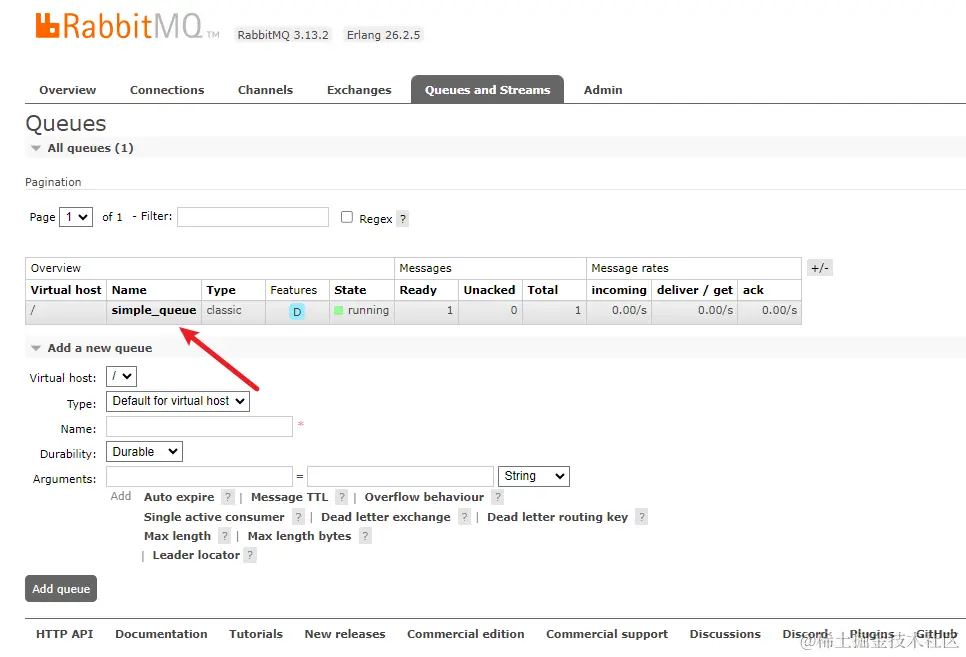Open the HTTP API footer link

(65, 634)
